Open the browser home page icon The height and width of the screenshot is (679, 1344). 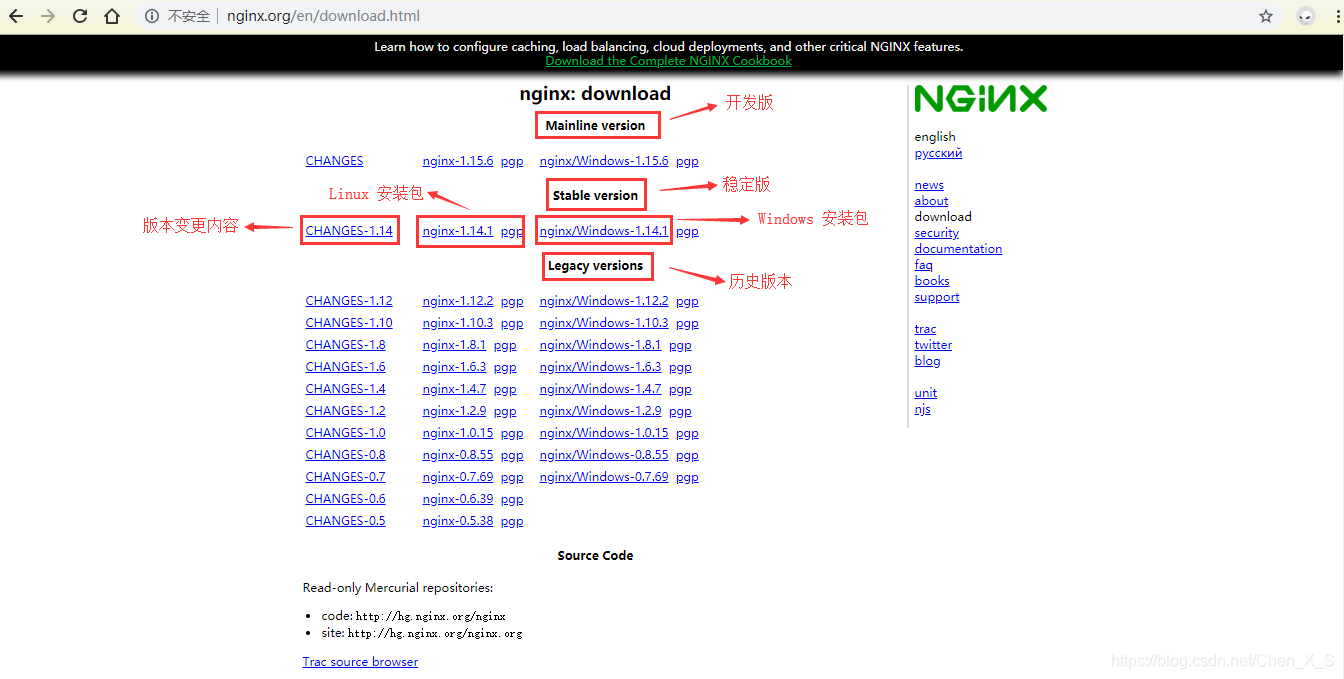[112, 16]
